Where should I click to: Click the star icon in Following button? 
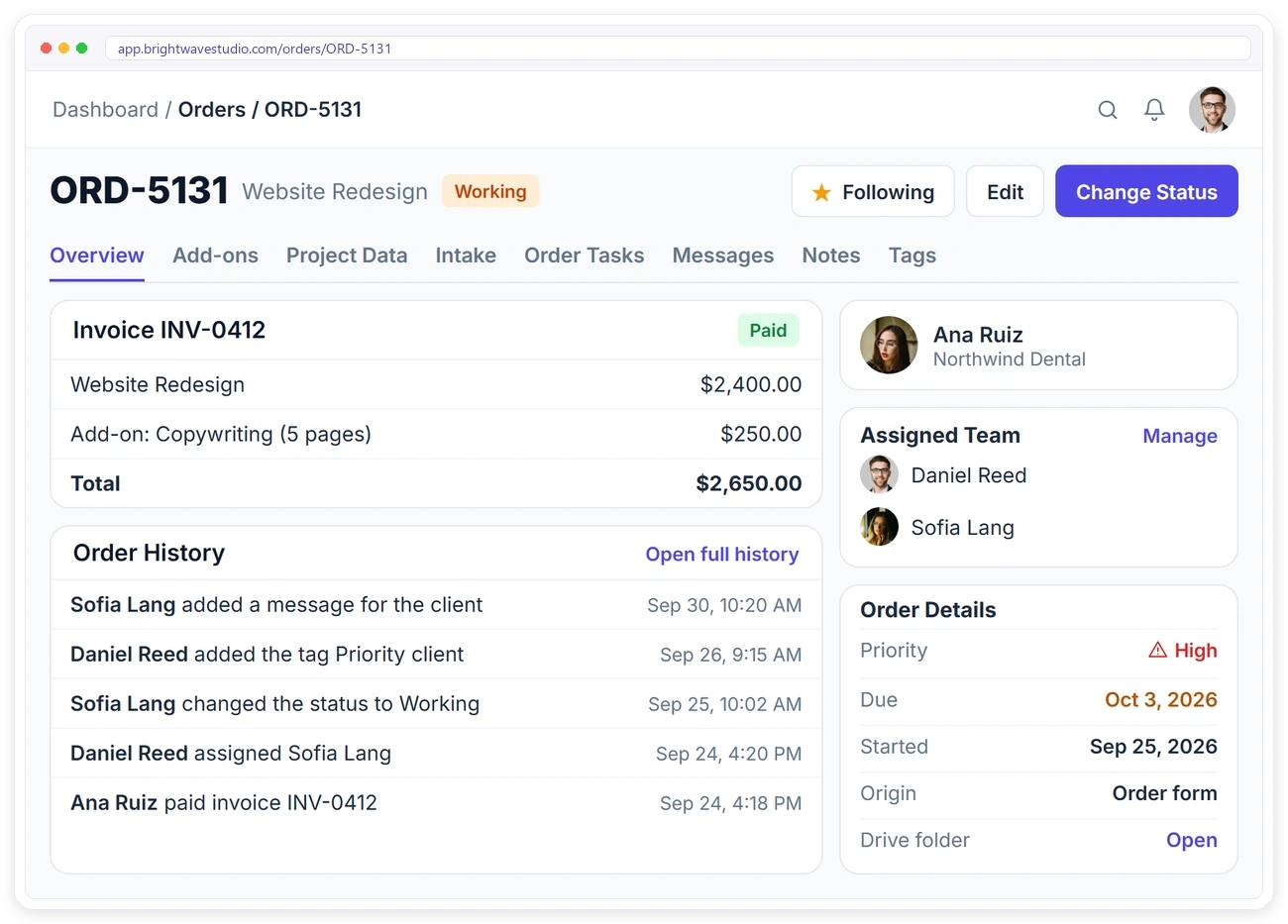[x=821, y=192]
